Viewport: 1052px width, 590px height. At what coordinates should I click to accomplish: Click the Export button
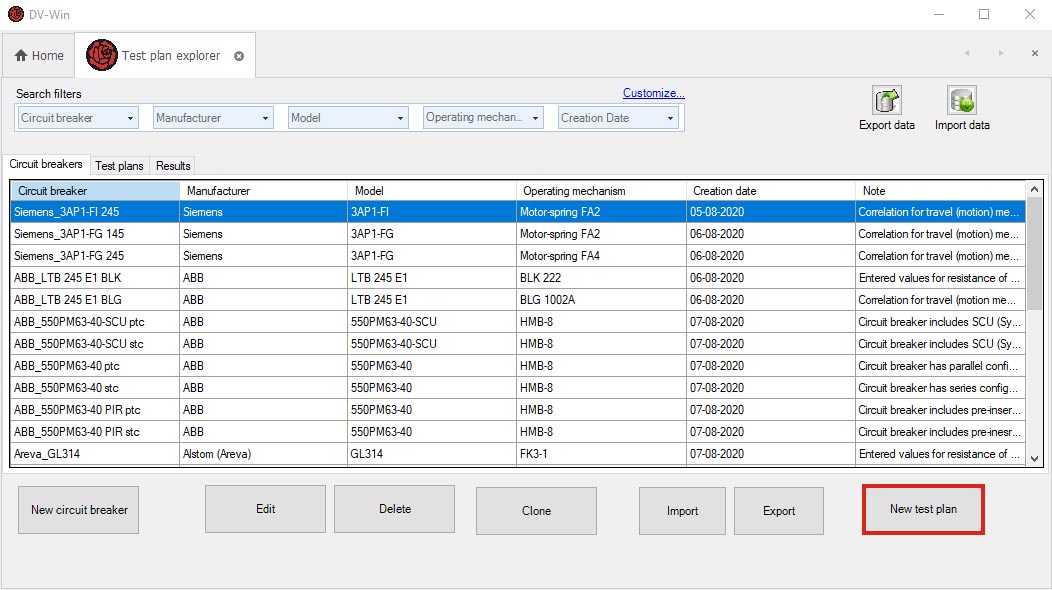pos(779,511)
